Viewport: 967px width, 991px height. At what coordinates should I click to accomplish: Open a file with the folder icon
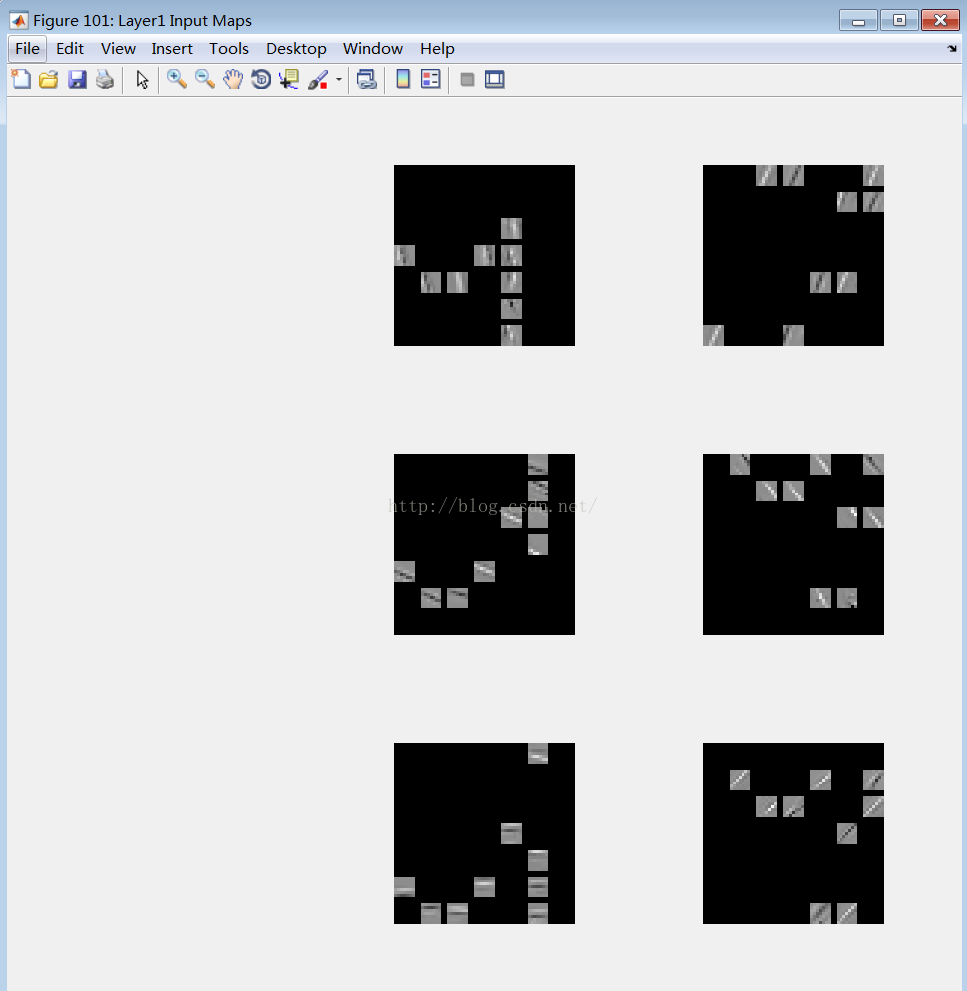point(49,79)
